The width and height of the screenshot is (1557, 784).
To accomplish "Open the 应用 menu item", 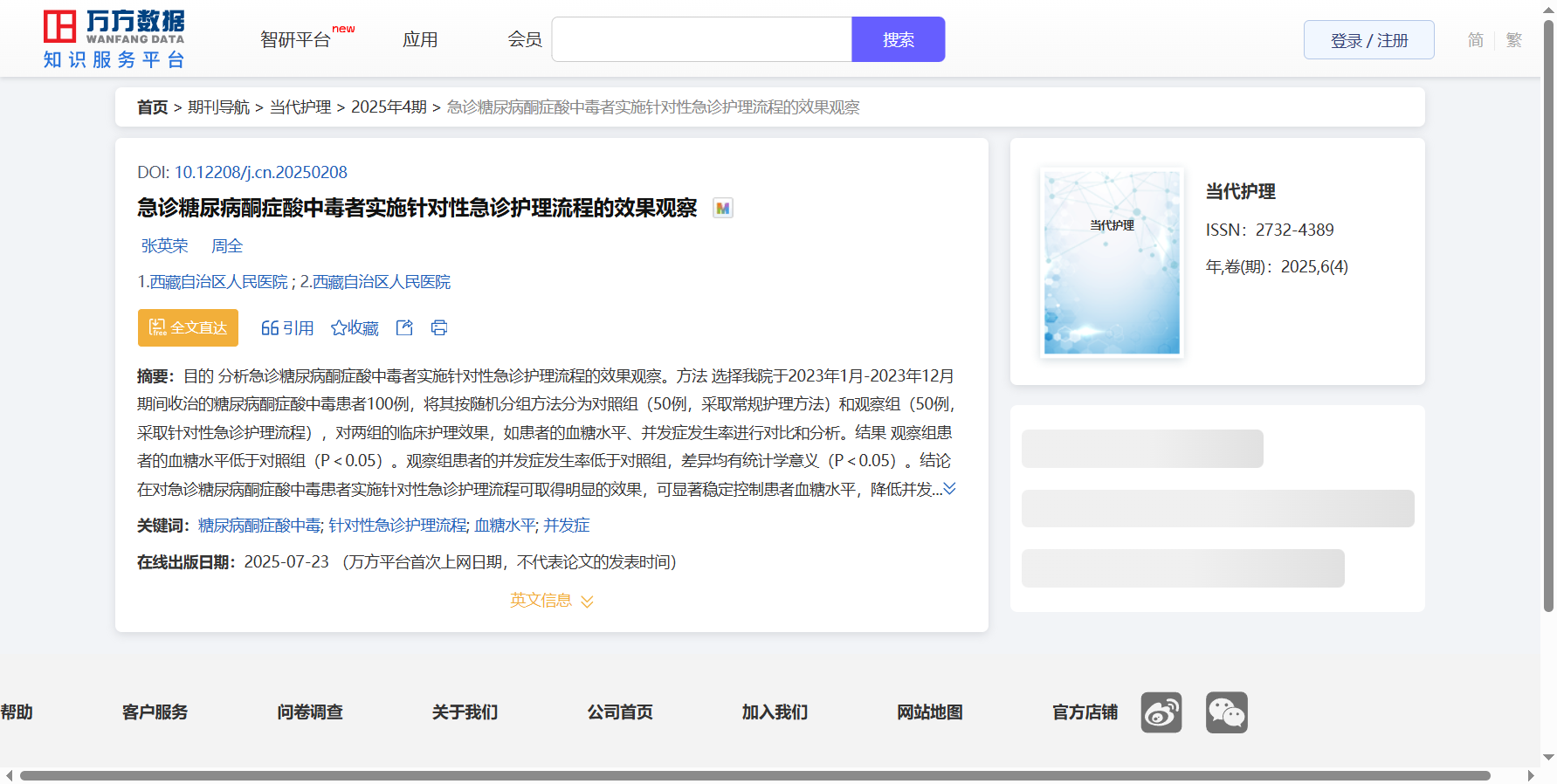I will [420, 40].
